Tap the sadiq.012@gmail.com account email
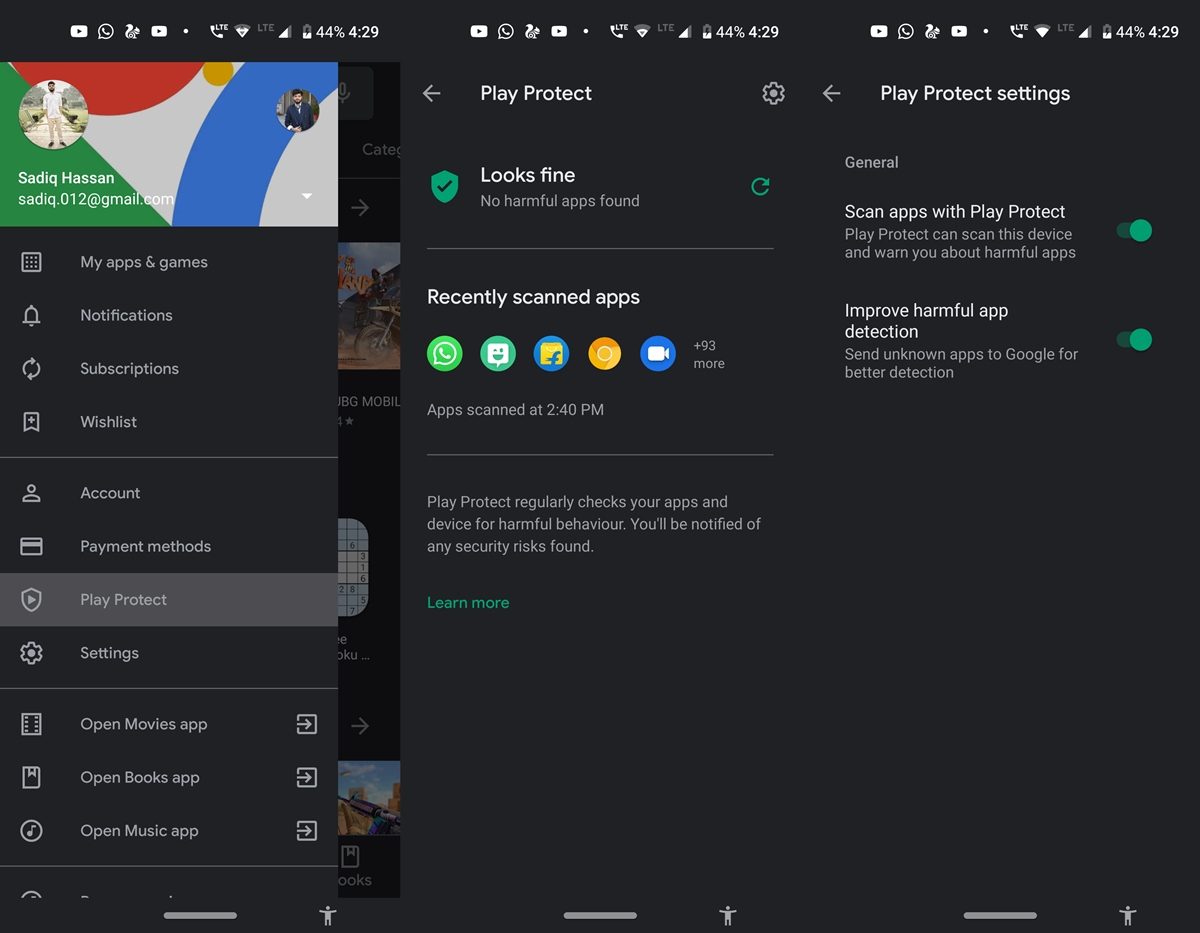Image resolution: width=1200 pixels, height=933 pixels. pyautogui.click(x=96, y=199)
